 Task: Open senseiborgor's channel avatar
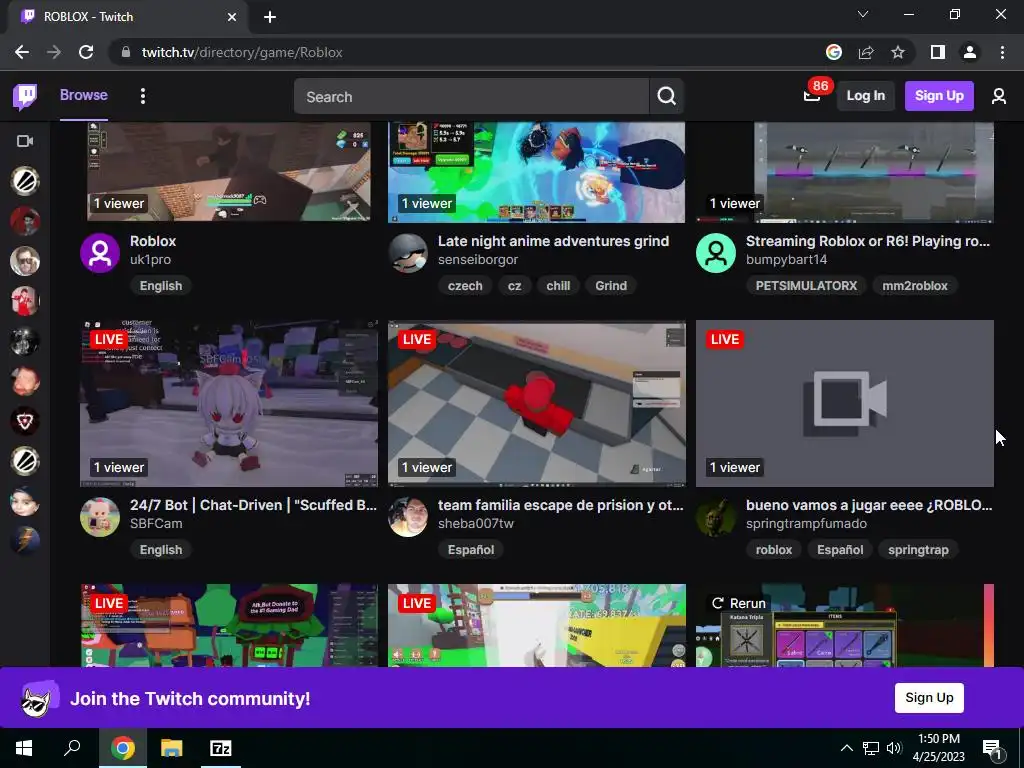point(408,253)
